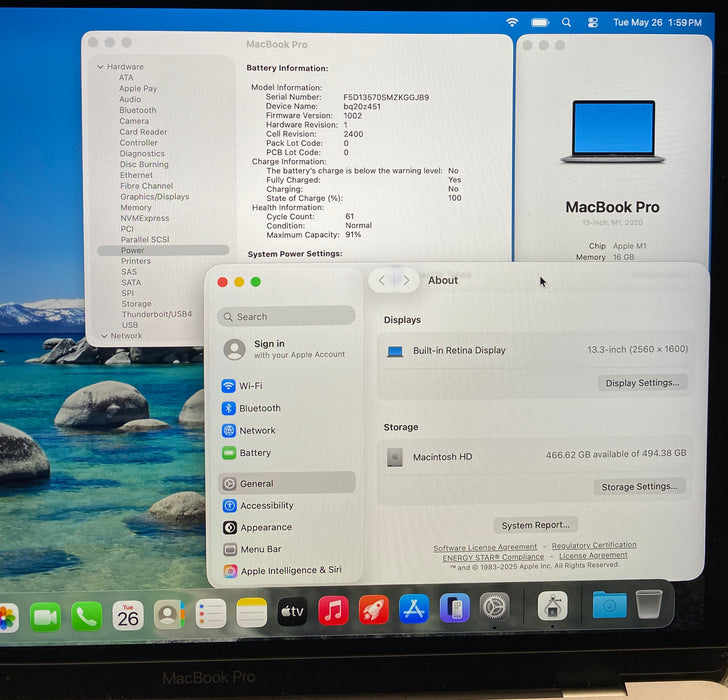Click the Macintosh HD drive icon
The image size is (728, 700).
coord(395,458)
